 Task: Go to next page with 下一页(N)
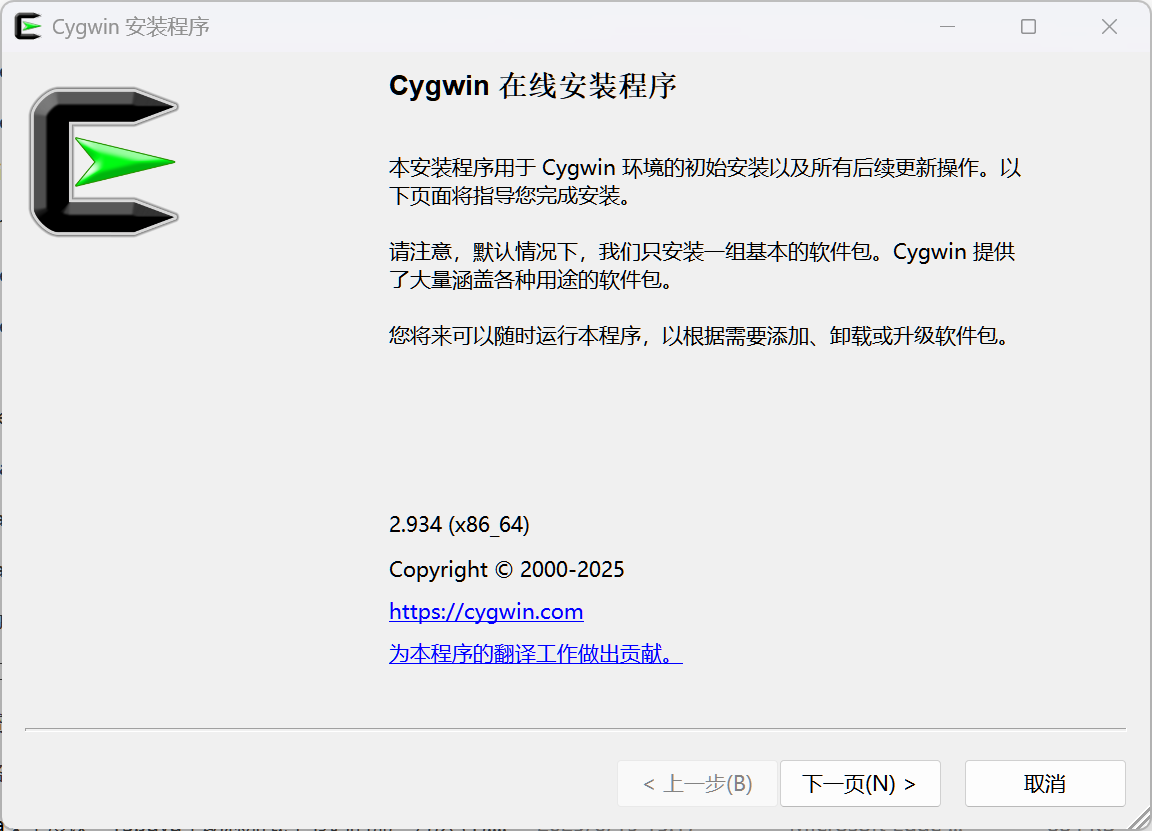coord(860,783)
